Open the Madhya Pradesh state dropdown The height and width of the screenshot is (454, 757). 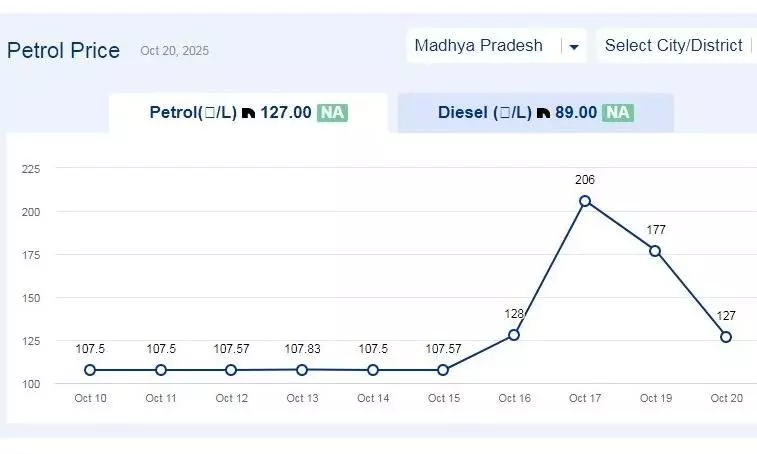tap(480, 46)
